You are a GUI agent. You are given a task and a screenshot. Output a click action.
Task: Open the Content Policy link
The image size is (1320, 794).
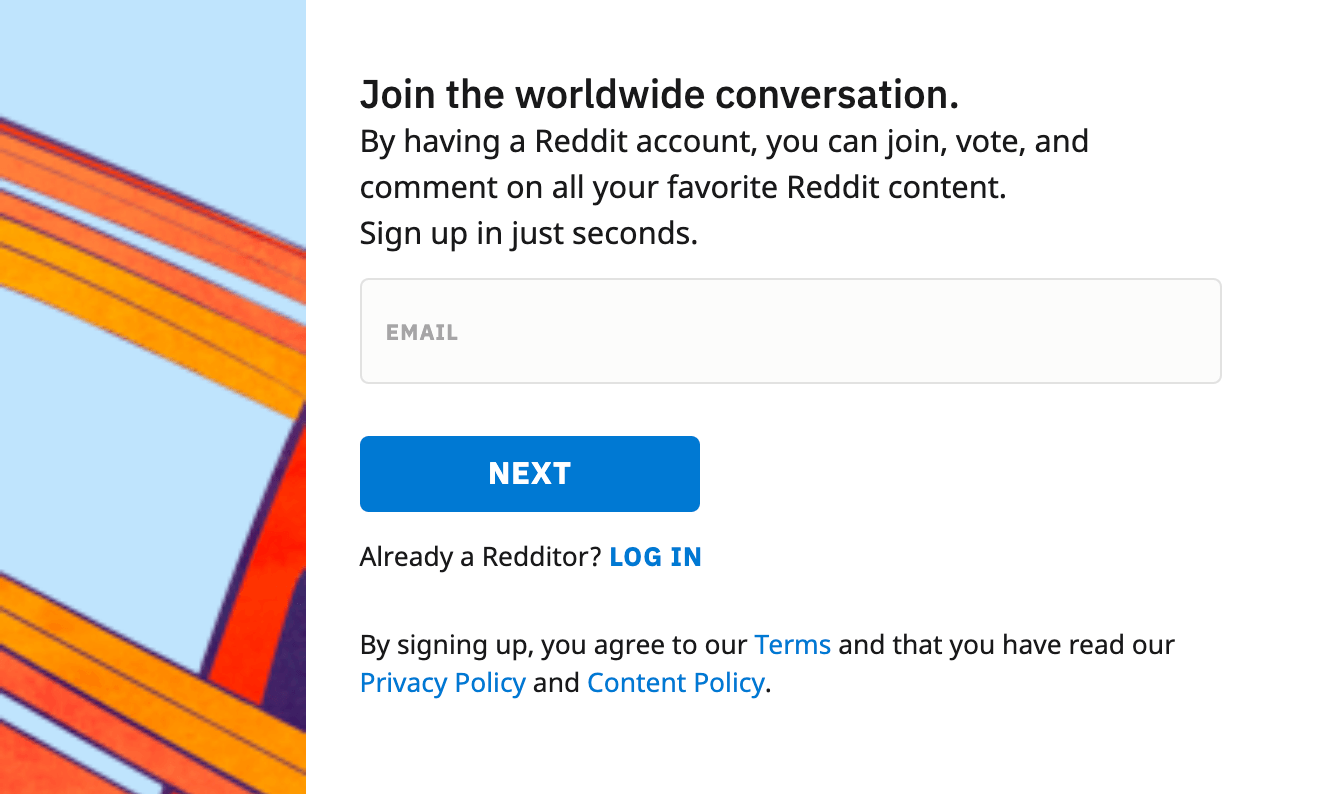click(675, 683)
